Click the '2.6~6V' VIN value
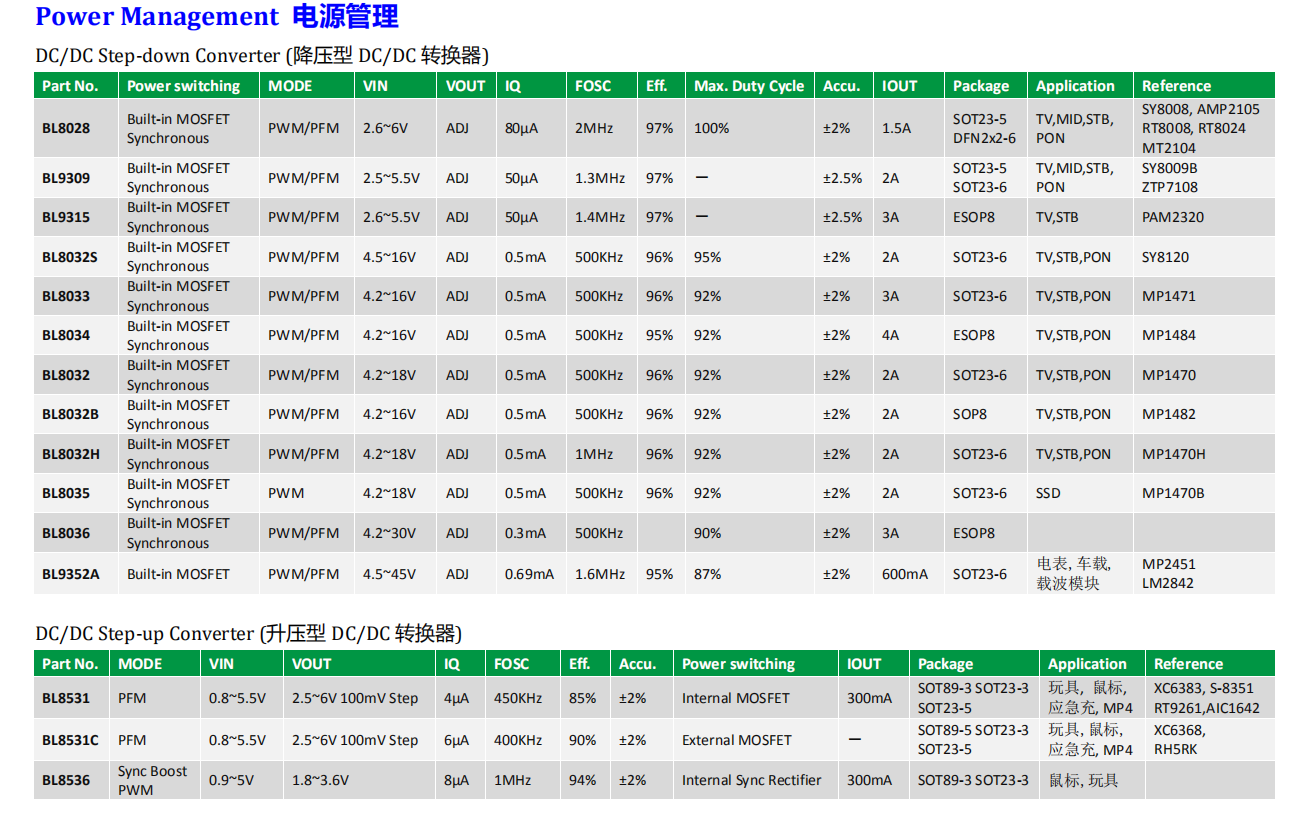The image size is (1305, 813). pyautogui.click(x=385, y=128)
